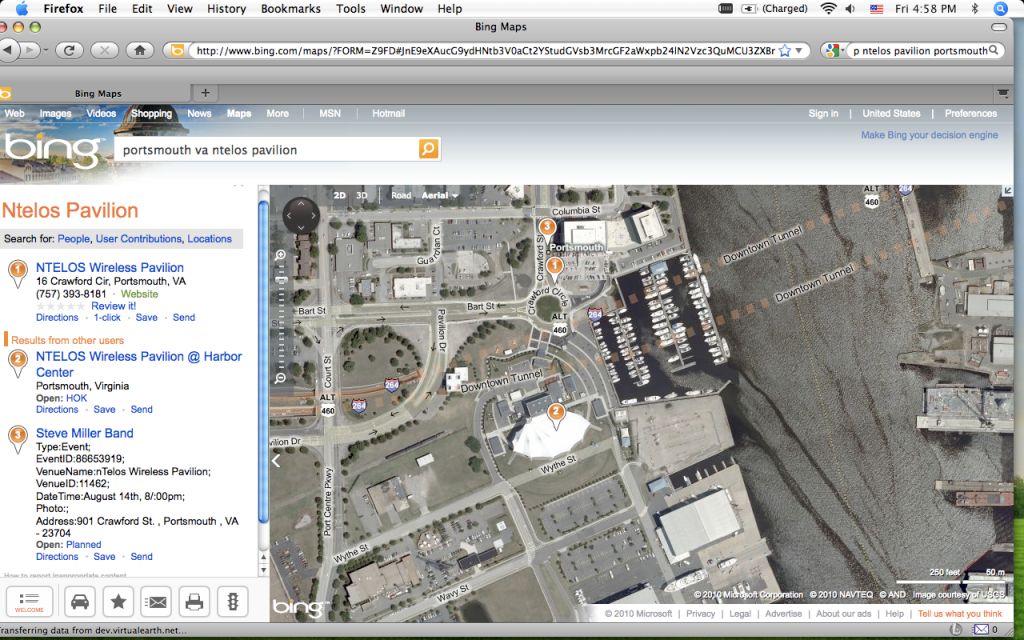This screenshot has height=640, width=1024.
Task: Focus the Firefox Google search box
Action: pyautogui.click(x=920, y=50)
